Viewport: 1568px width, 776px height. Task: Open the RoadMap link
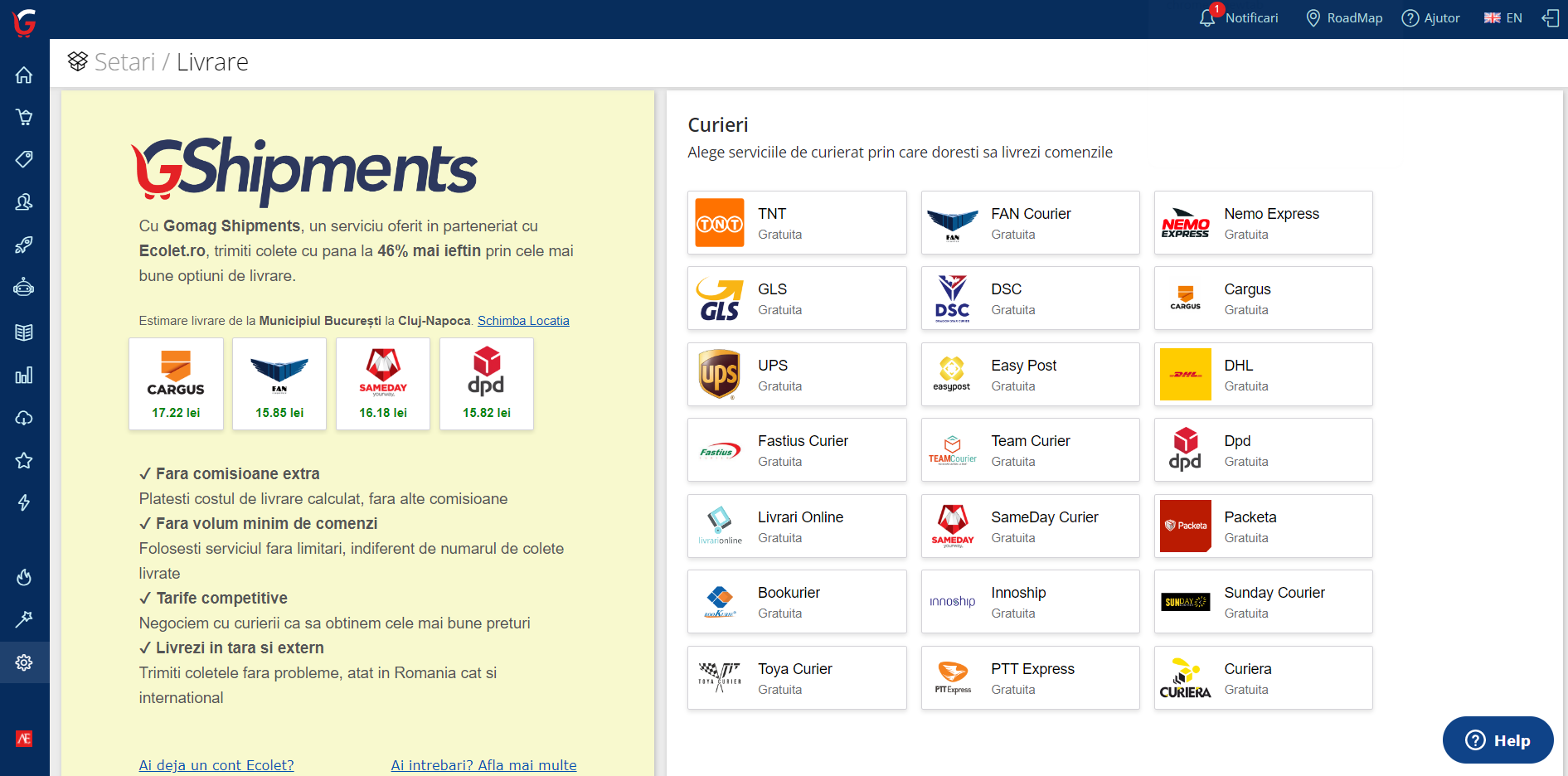pos(1344,17)
